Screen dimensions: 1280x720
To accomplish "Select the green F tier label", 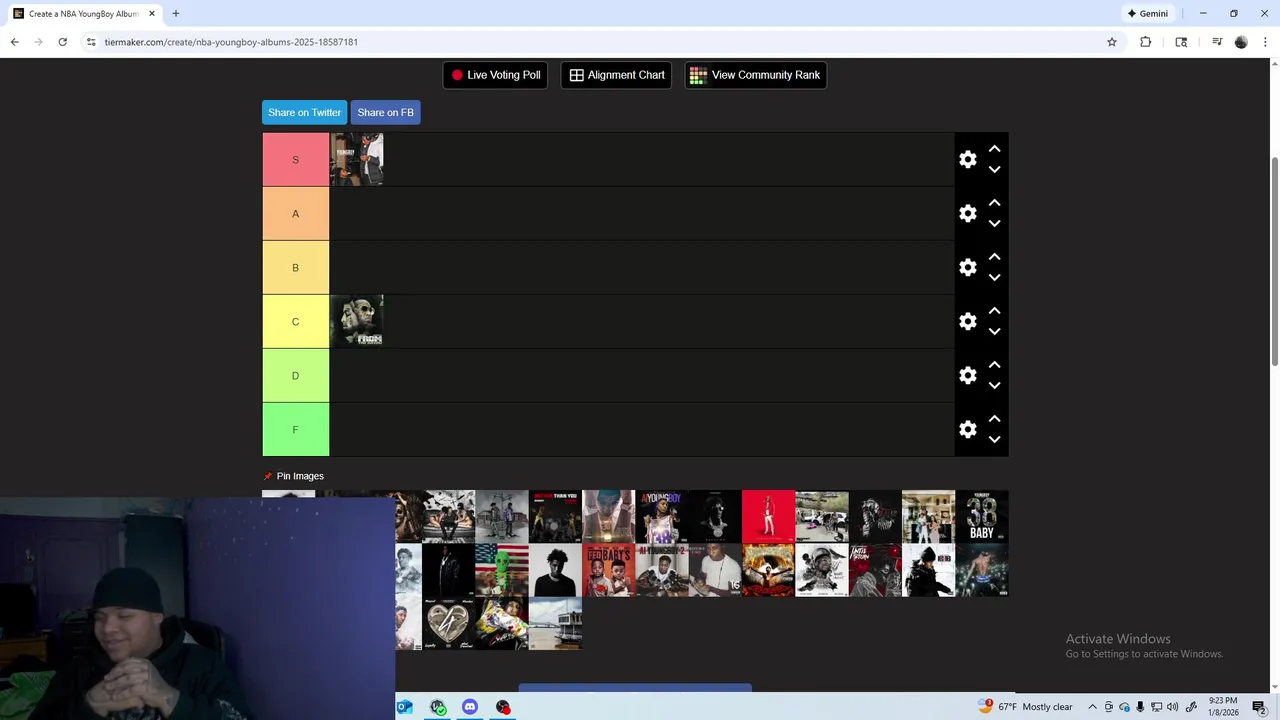I will (295, 430).
